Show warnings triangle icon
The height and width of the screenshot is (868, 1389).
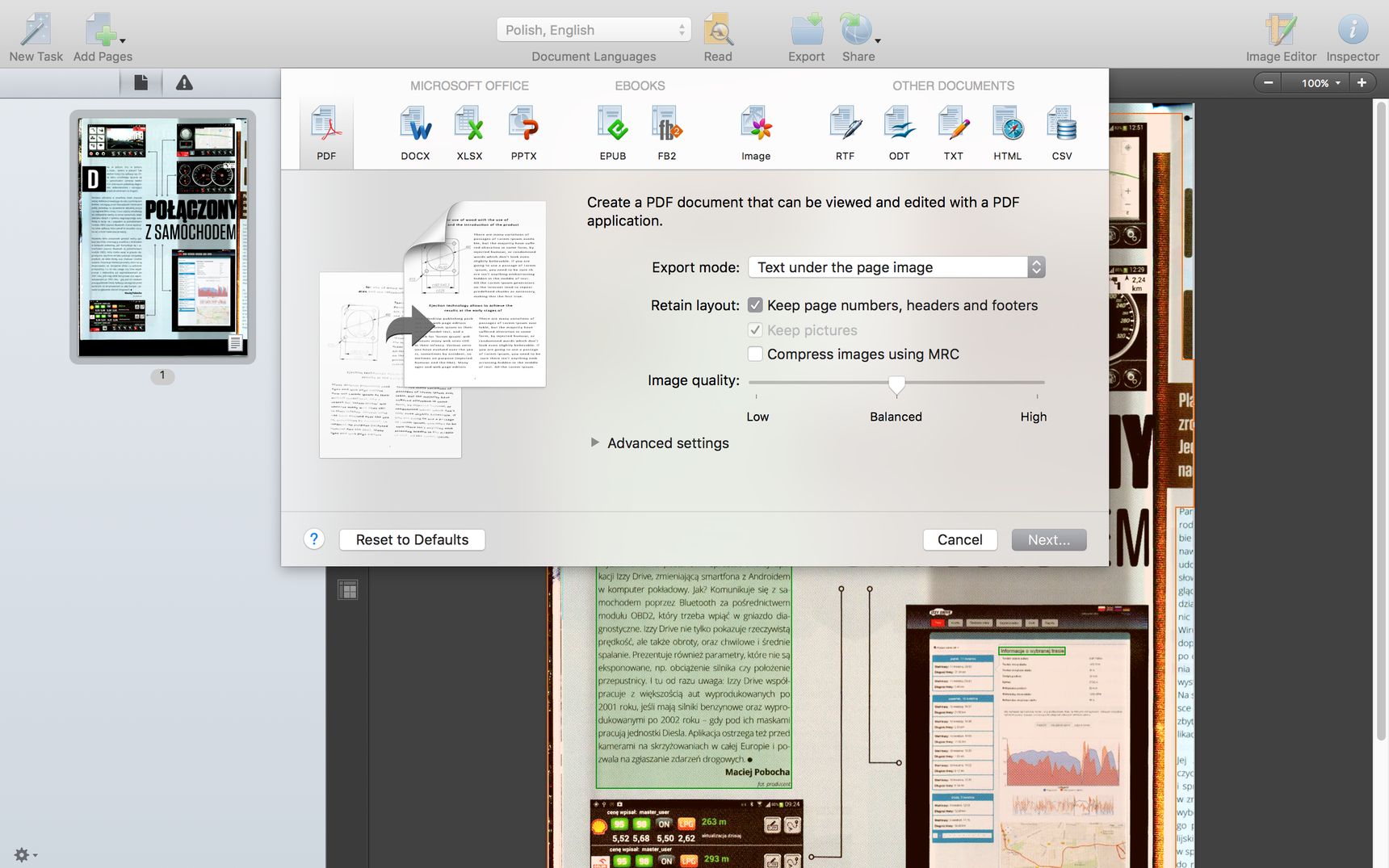click(x=184, y=82)
